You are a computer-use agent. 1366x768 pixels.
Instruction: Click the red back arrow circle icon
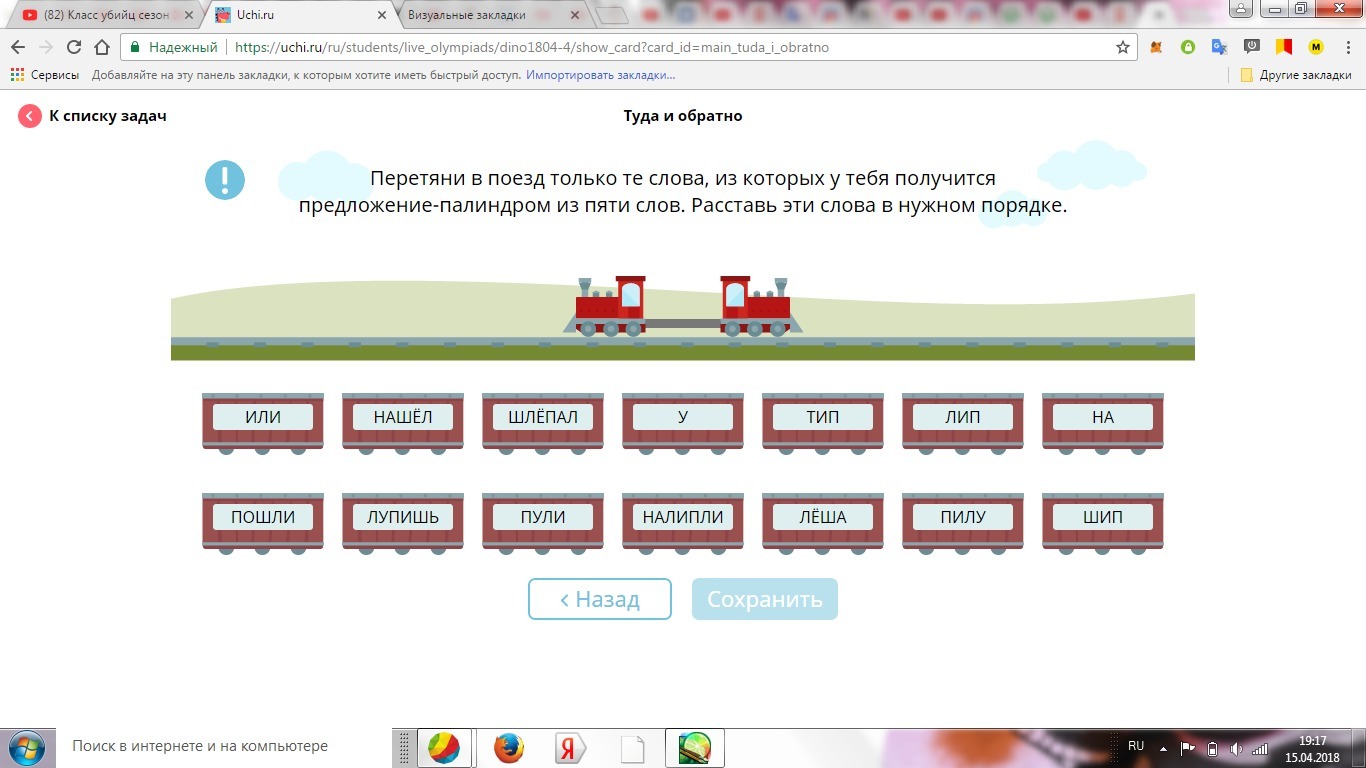30,116
